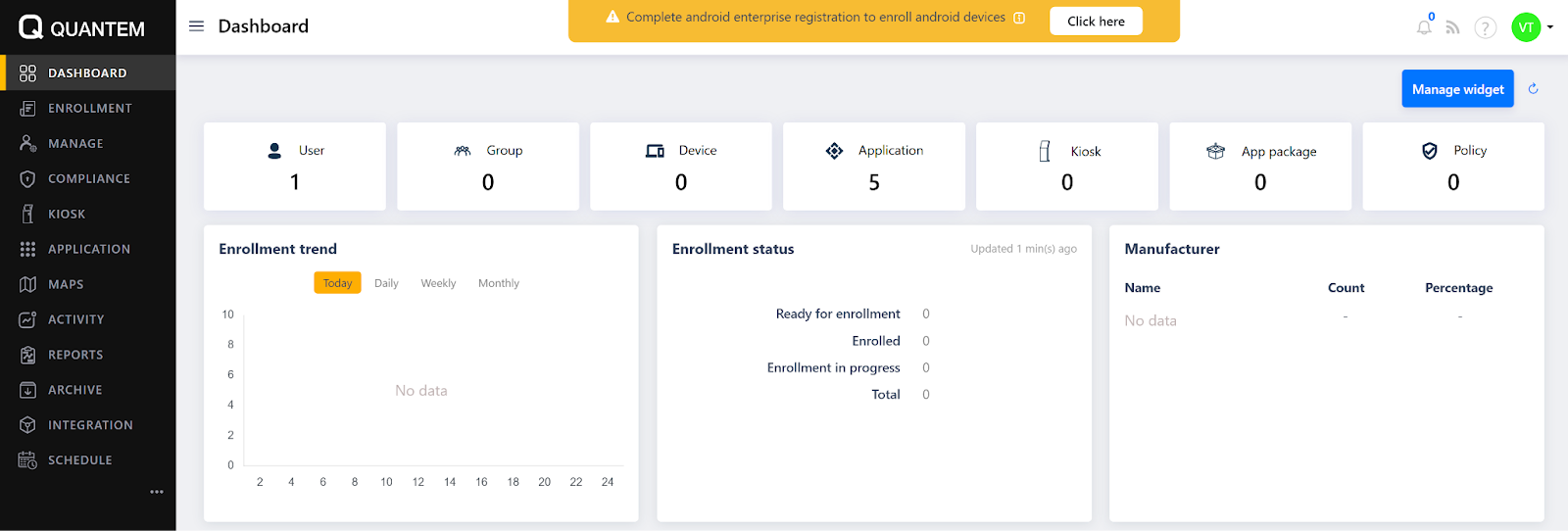Viewport: 1568px width, 531px height.
Task: Open Compliance menu item
Action: point(88,178)
